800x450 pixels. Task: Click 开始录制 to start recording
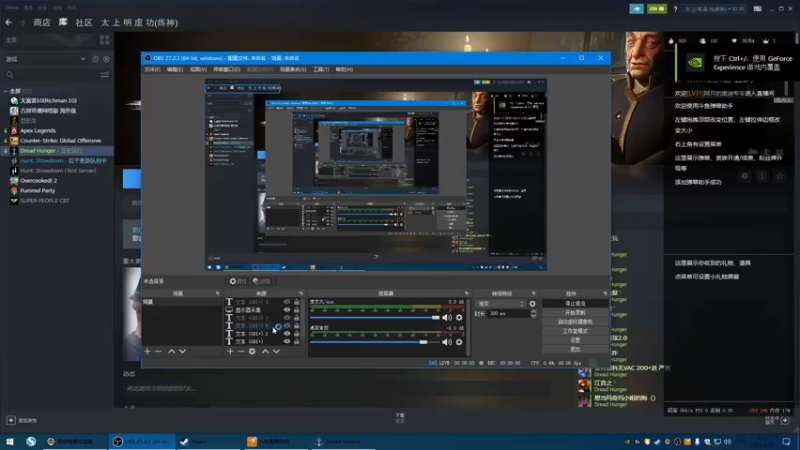[x=575, y=312]
